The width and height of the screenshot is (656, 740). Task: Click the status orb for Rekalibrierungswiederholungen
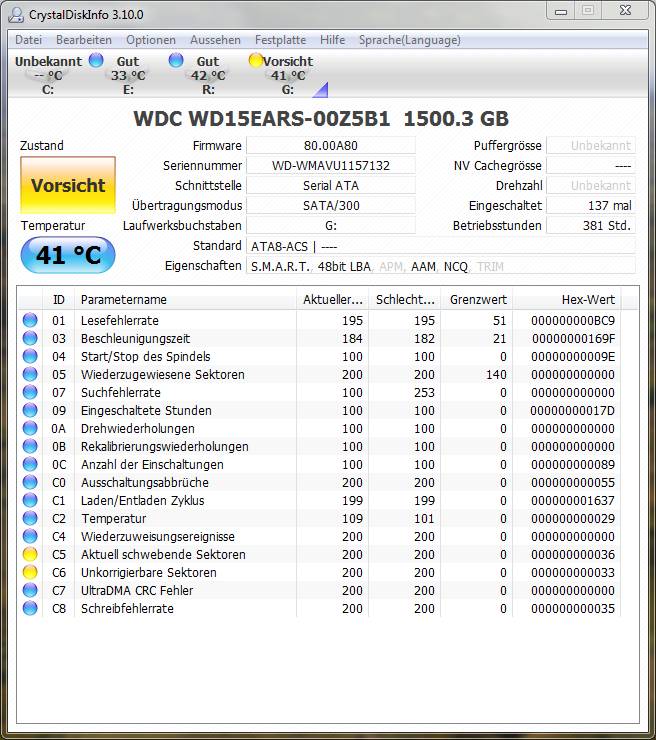tap(30, 446)
